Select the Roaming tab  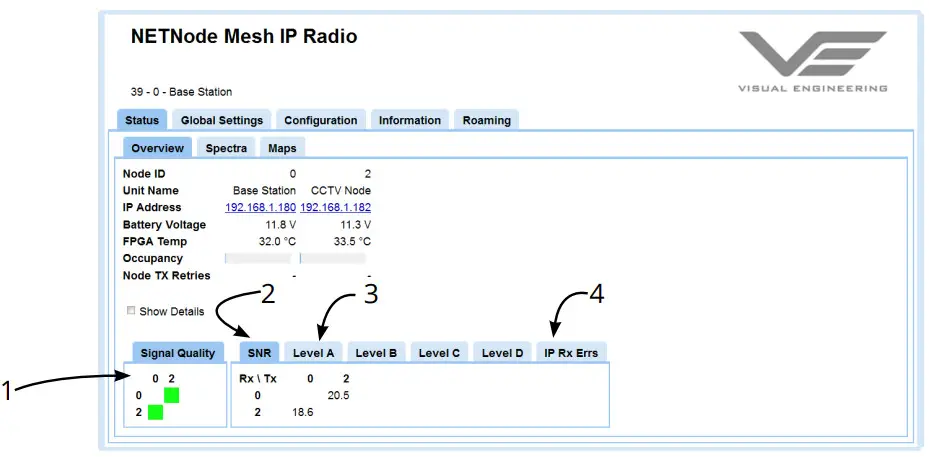click(x=486, y=120)
